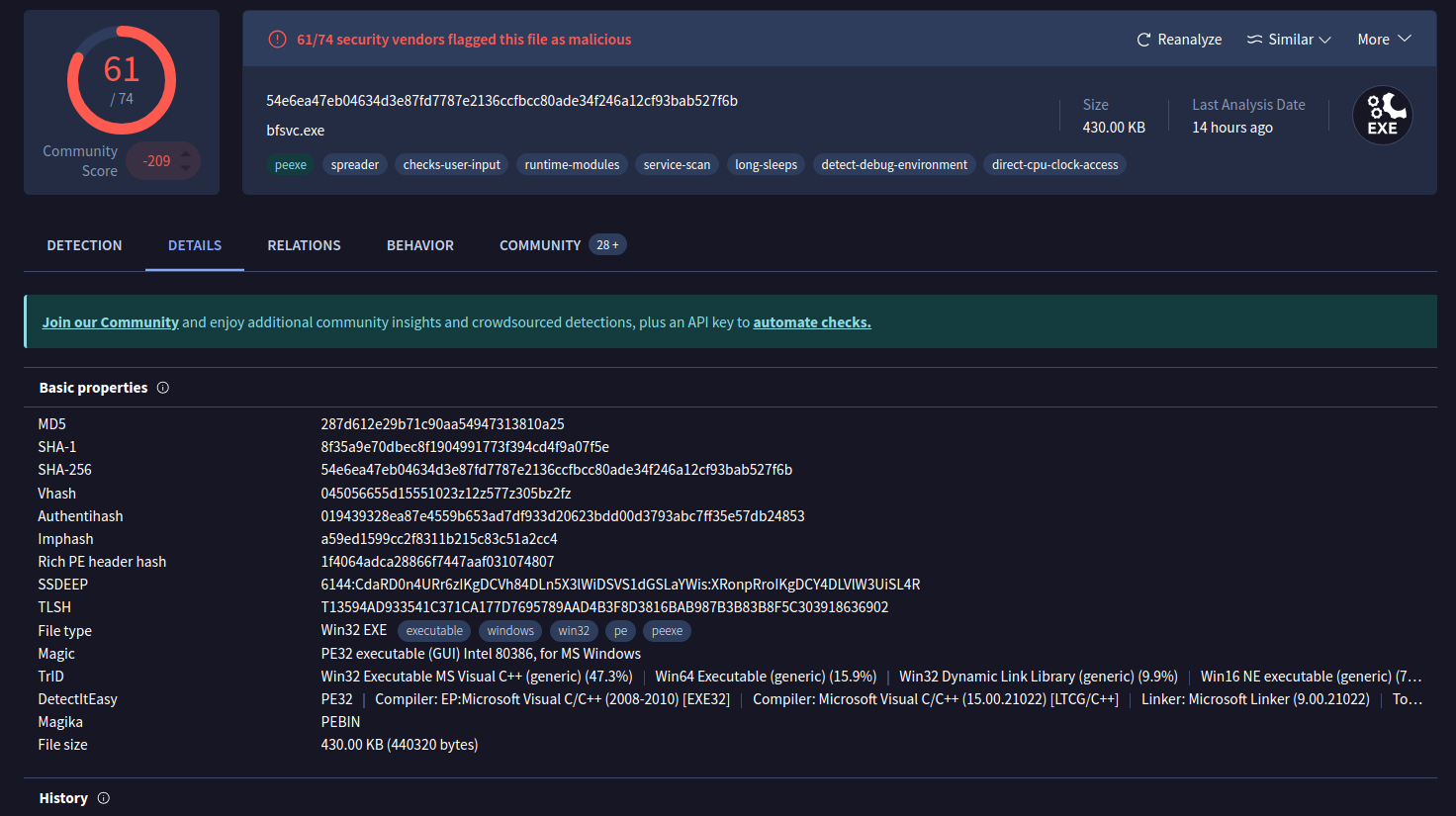Switch to the DETECTION tab

tap(84, 245)
